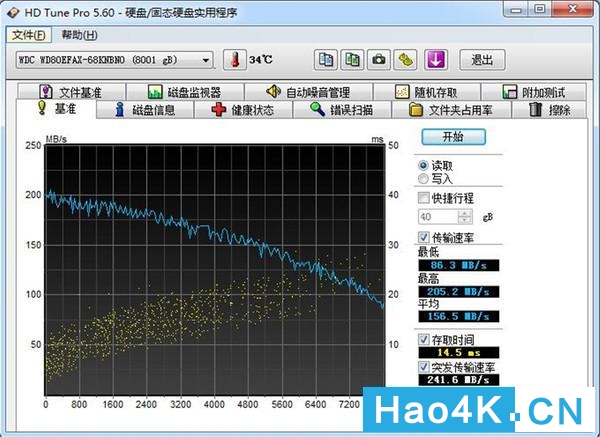Click the size stepper up arrow

(x=465, y=214)
